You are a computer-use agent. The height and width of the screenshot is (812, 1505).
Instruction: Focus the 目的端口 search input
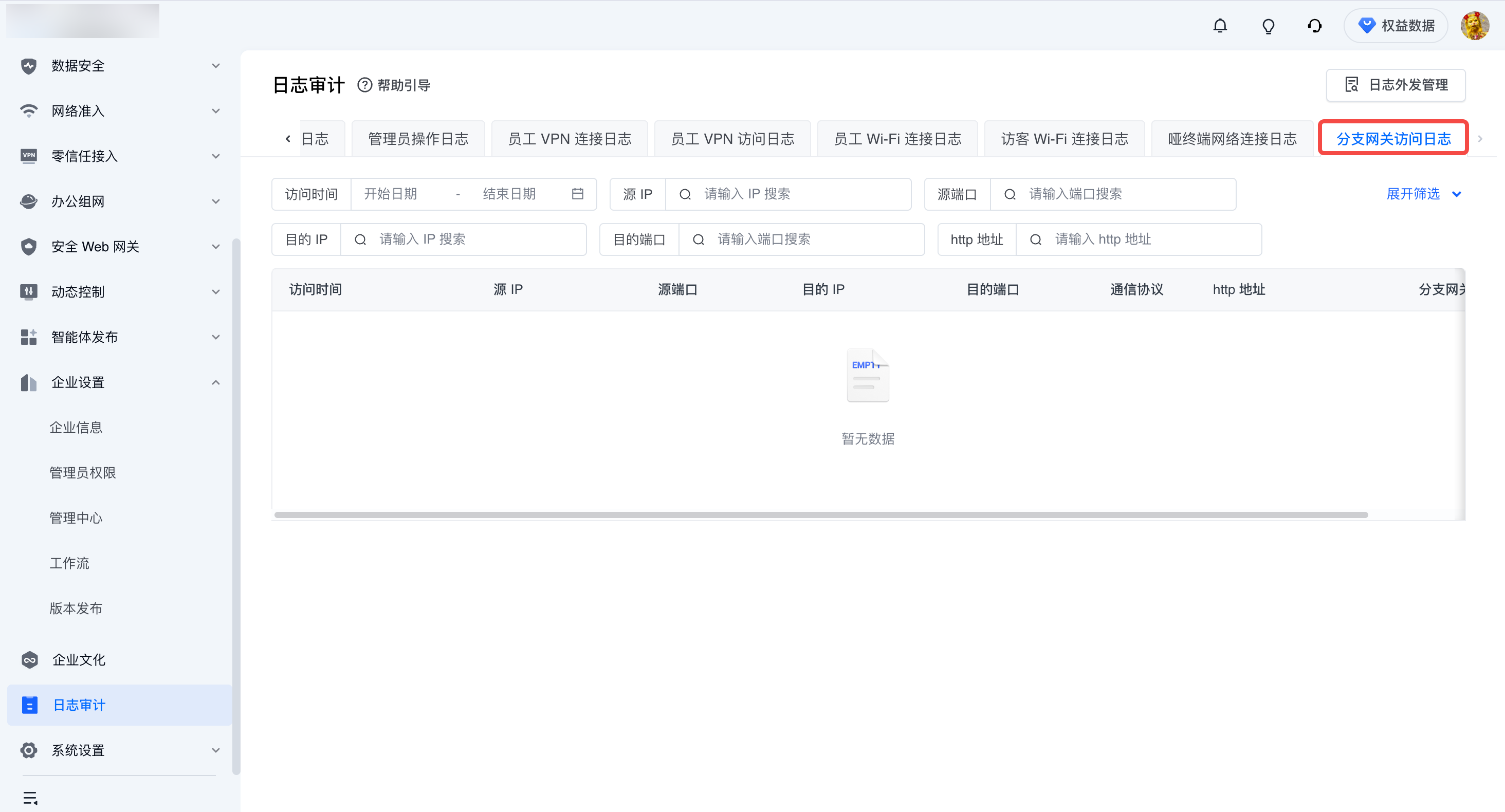pos(801,239)
